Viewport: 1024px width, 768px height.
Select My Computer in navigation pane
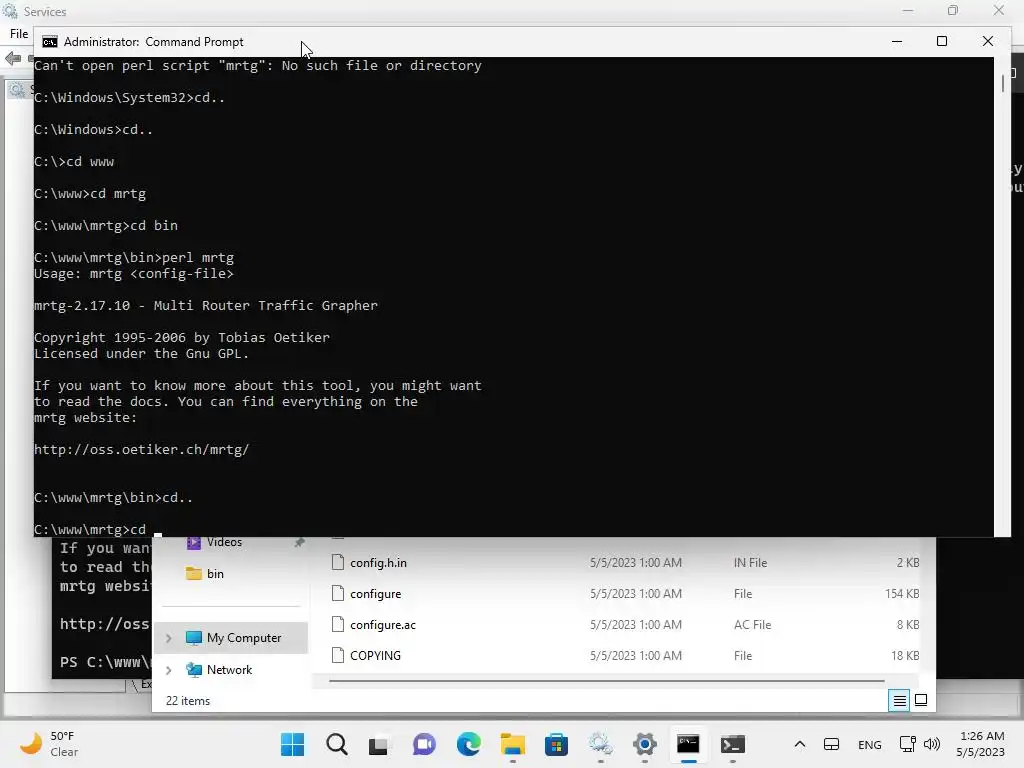231,638
